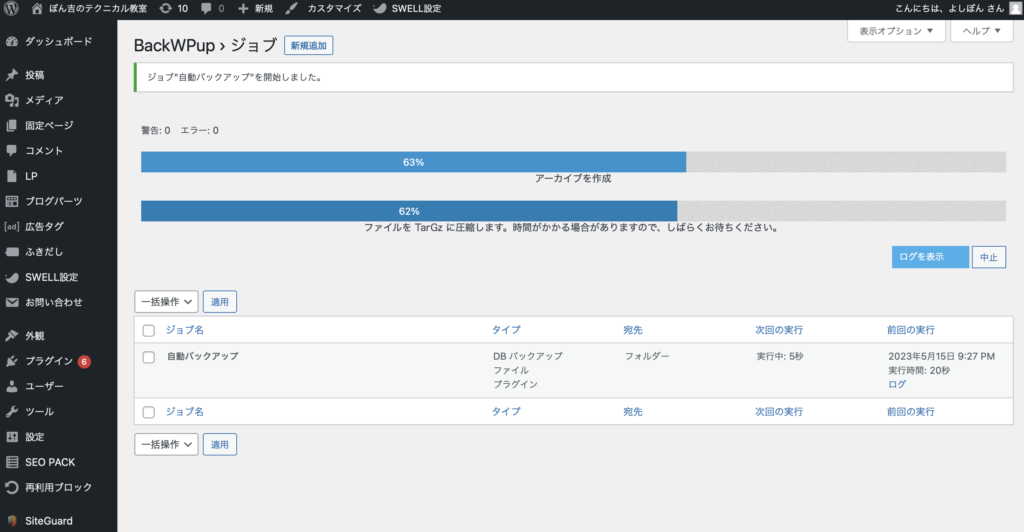Viewport: 1024px width, 532px height.
Task: Open SEO PACK menu label
Action: pyautogui.click(x=50, y=462)
